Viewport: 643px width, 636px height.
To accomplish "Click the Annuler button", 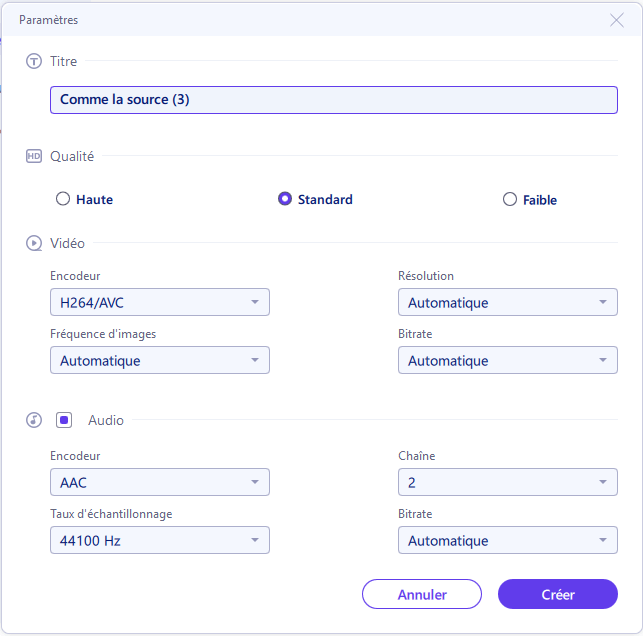I will coord(422,594).
